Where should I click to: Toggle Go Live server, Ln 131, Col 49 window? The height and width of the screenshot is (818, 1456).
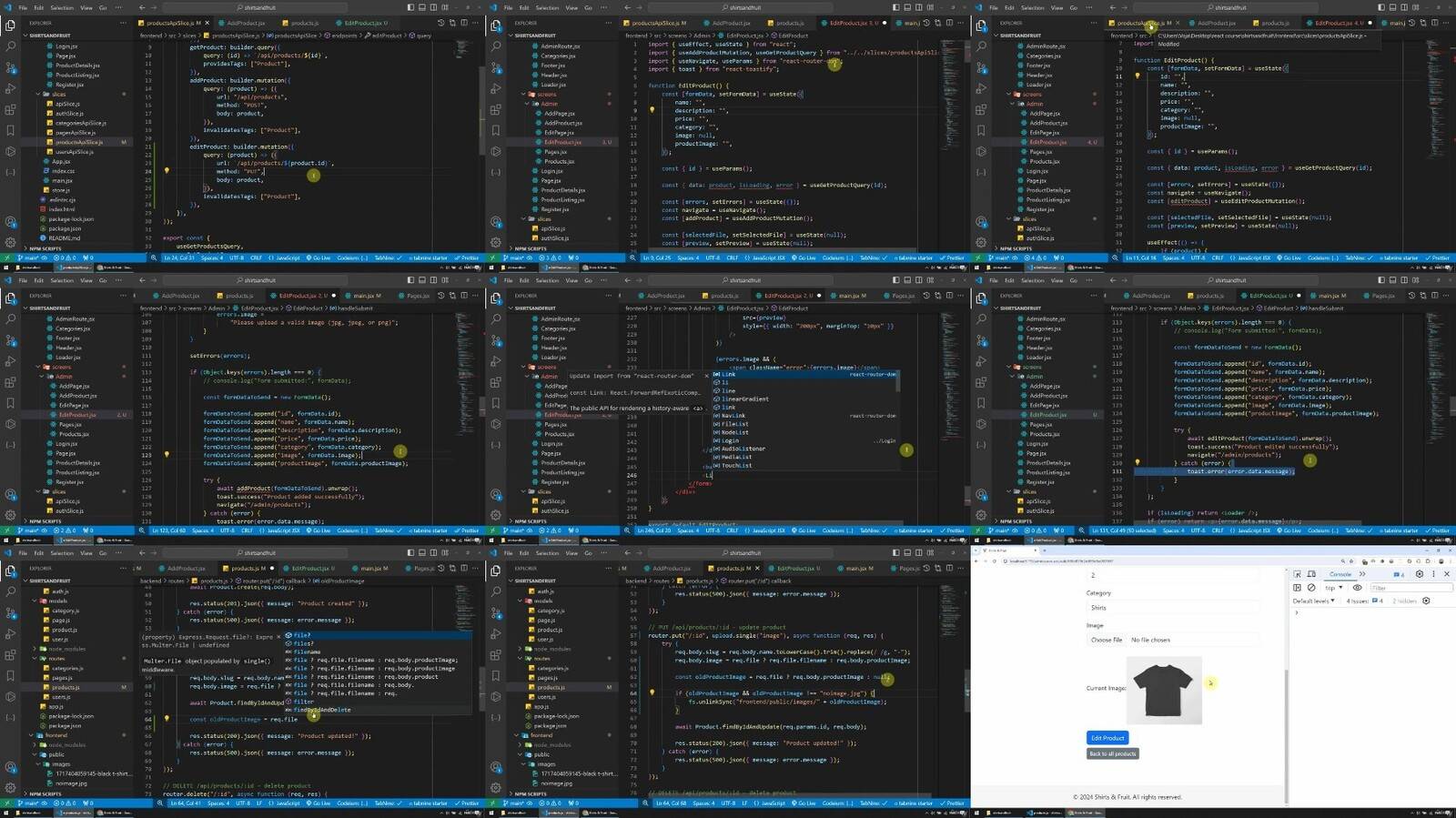coord(1289,530)
